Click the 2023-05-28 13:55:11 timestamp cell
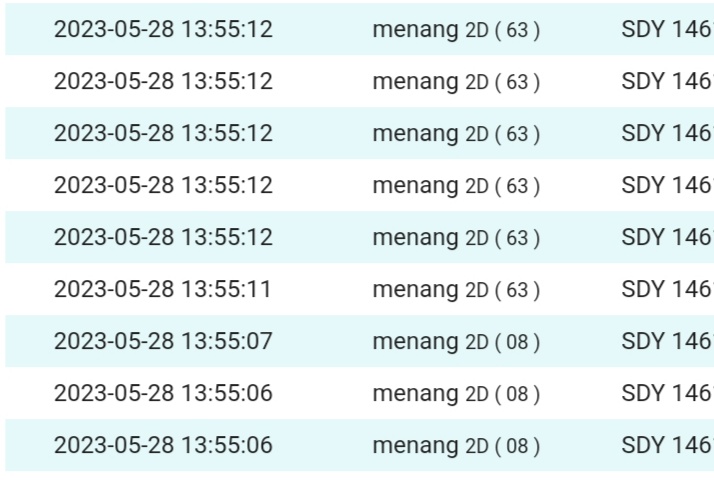 pyautogui.click(x=163, y=290)
